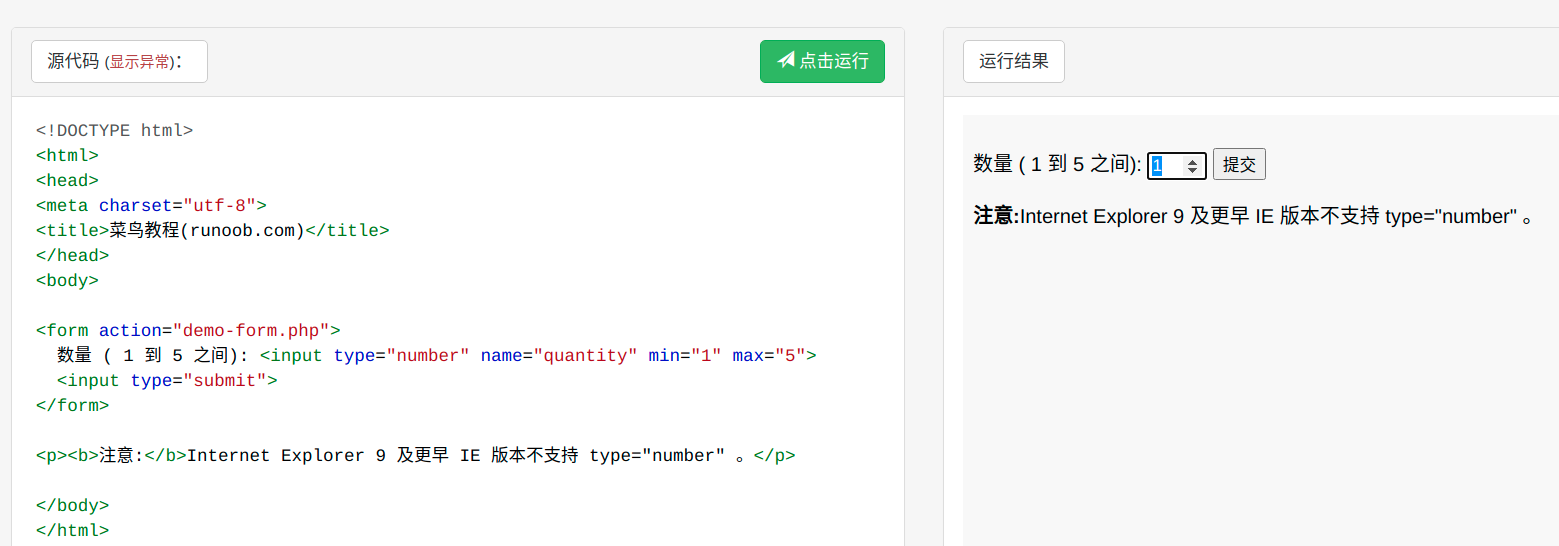Viewport: 1559px width, 546px height.
Task: Open the 源代码 source code label button
Action: (x=119, y=61)
